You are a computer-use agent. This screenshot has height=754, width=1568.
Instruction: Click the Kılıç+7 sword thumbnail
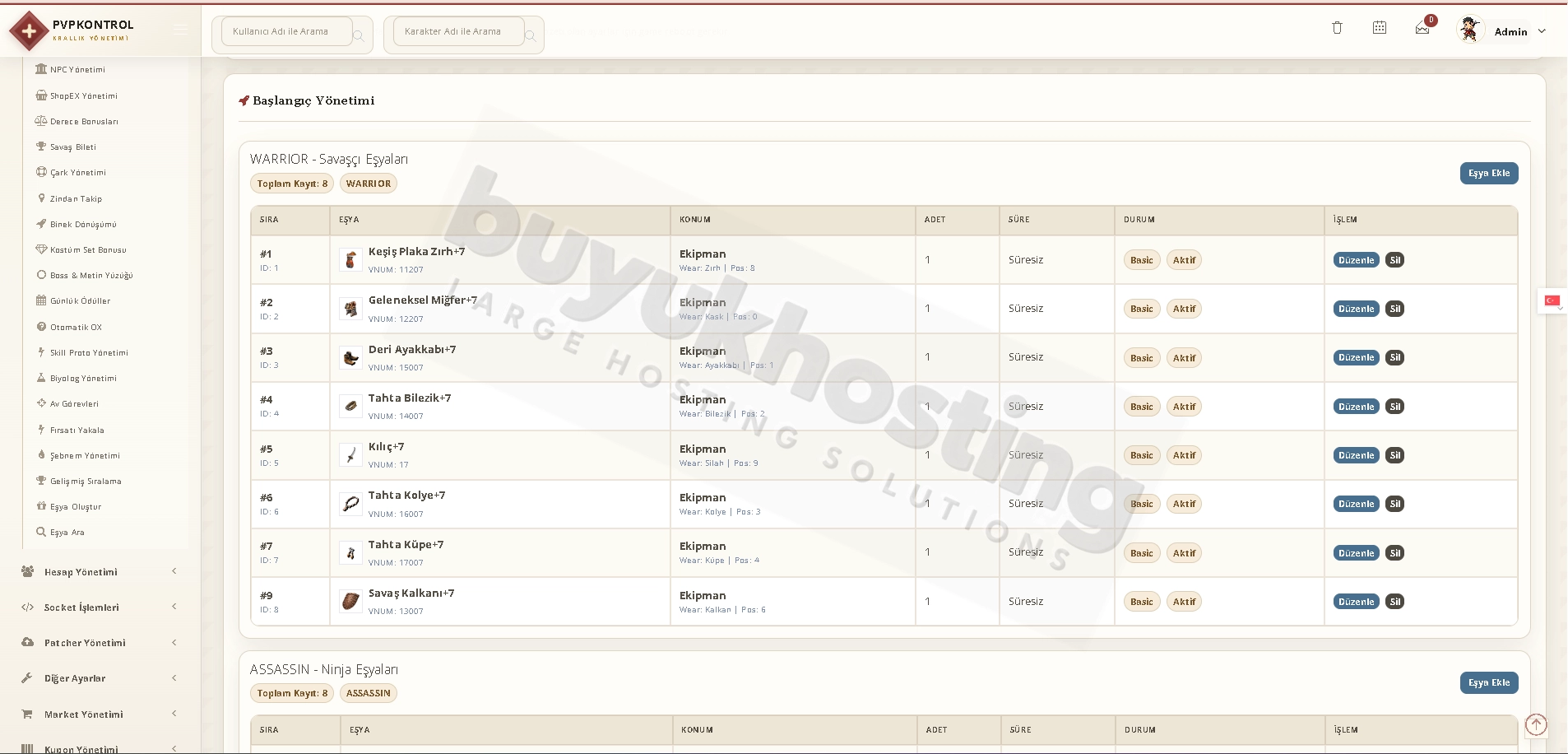(x=350, y=455)
